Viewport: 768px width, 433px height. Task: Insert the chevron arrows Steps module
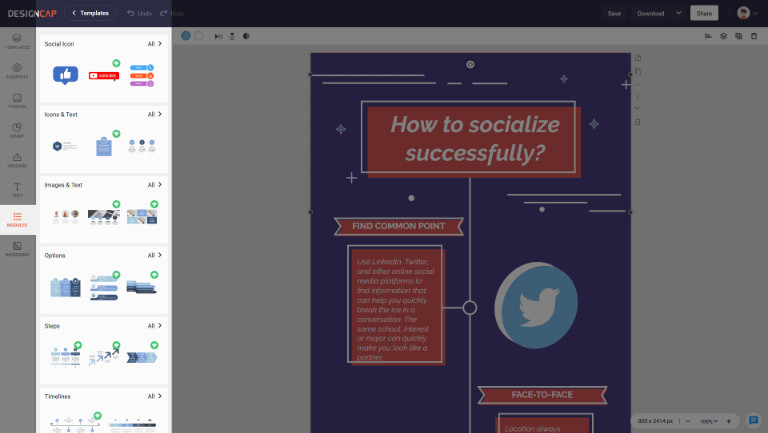pyautogui.click(x=142, y=358)
